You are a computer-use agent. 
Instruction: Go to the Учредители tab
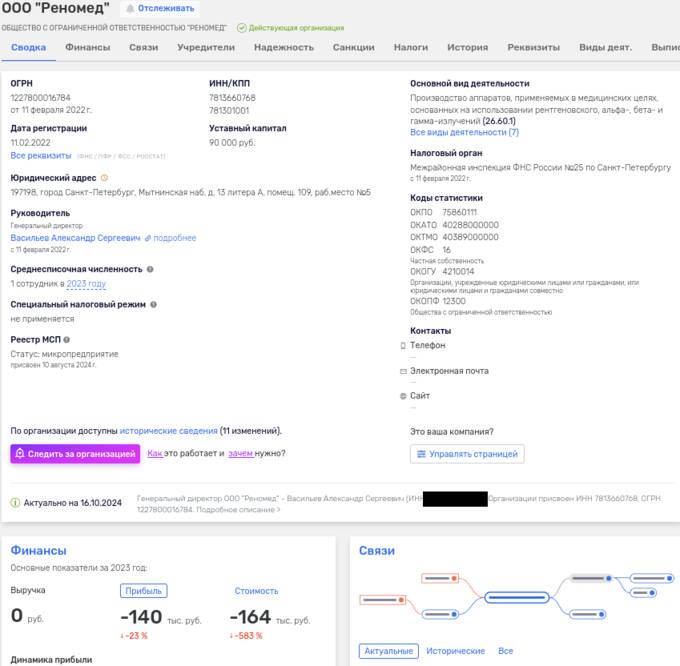click(206, 47)
